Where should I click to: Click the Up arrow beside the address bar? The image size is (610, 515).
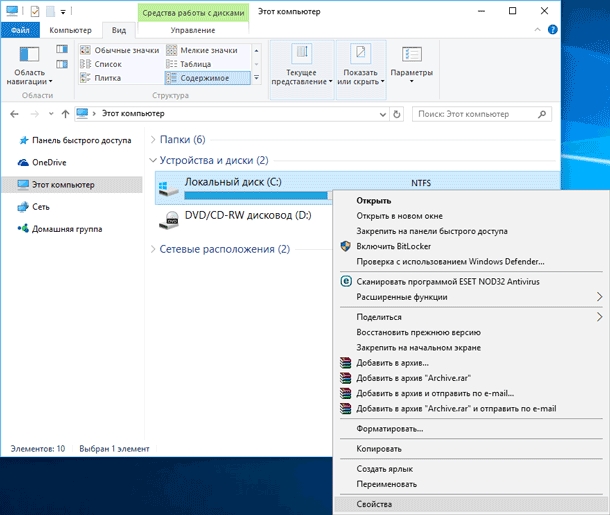[65, 114]
